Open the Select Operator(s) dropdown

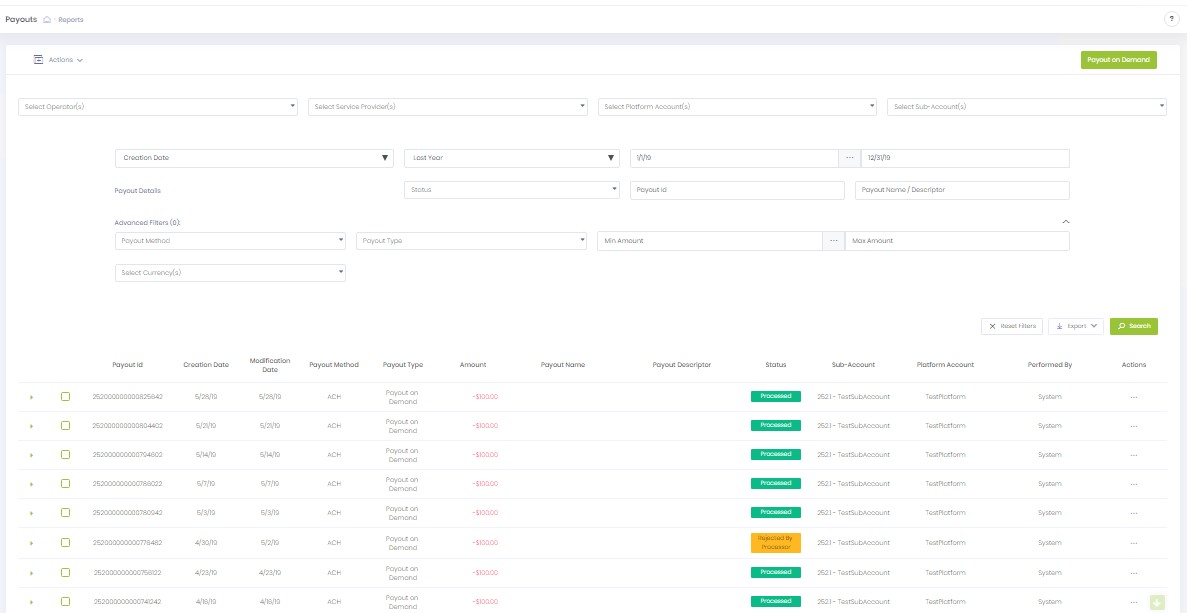click(158, 106)
